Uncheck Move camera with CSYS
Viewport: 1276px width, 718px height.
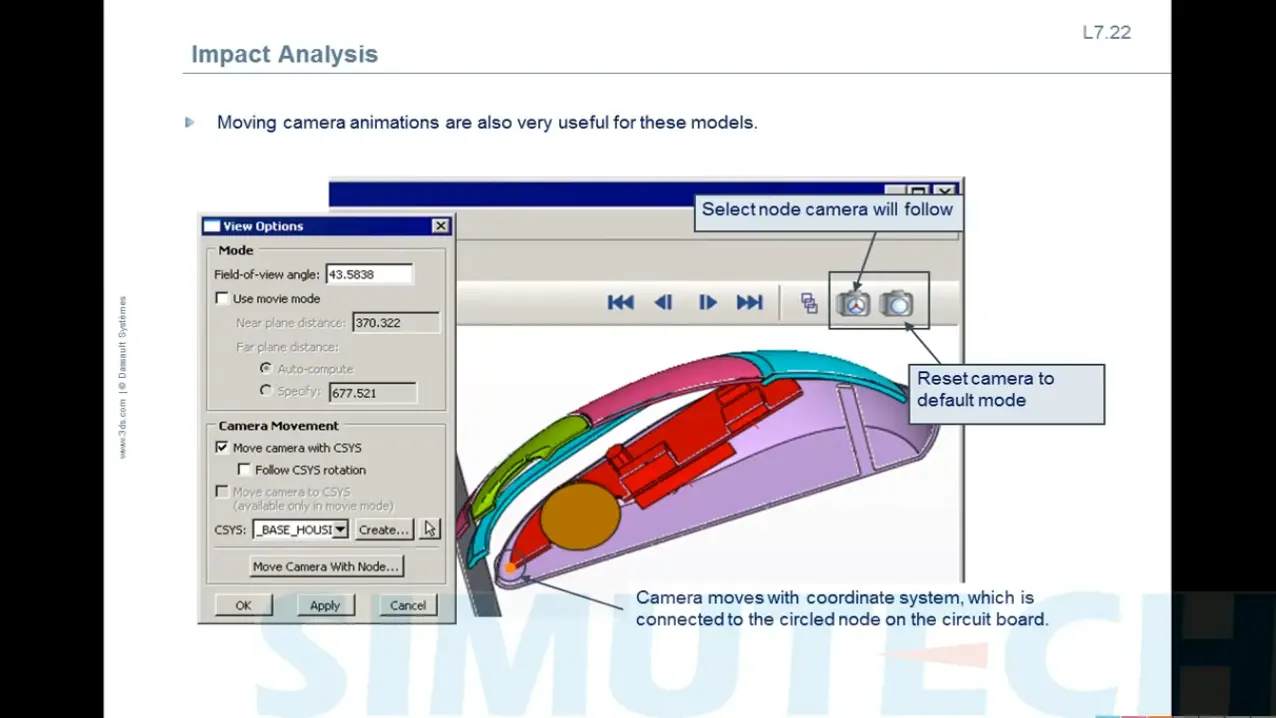(222, 447)
